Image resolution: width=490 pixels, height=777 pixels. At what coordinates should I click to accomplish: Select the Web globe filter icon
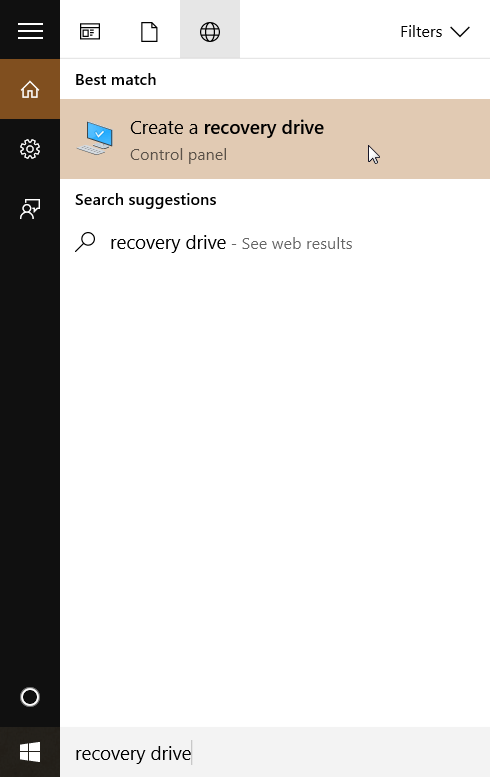pyautogui.click(x=210, y=32)
